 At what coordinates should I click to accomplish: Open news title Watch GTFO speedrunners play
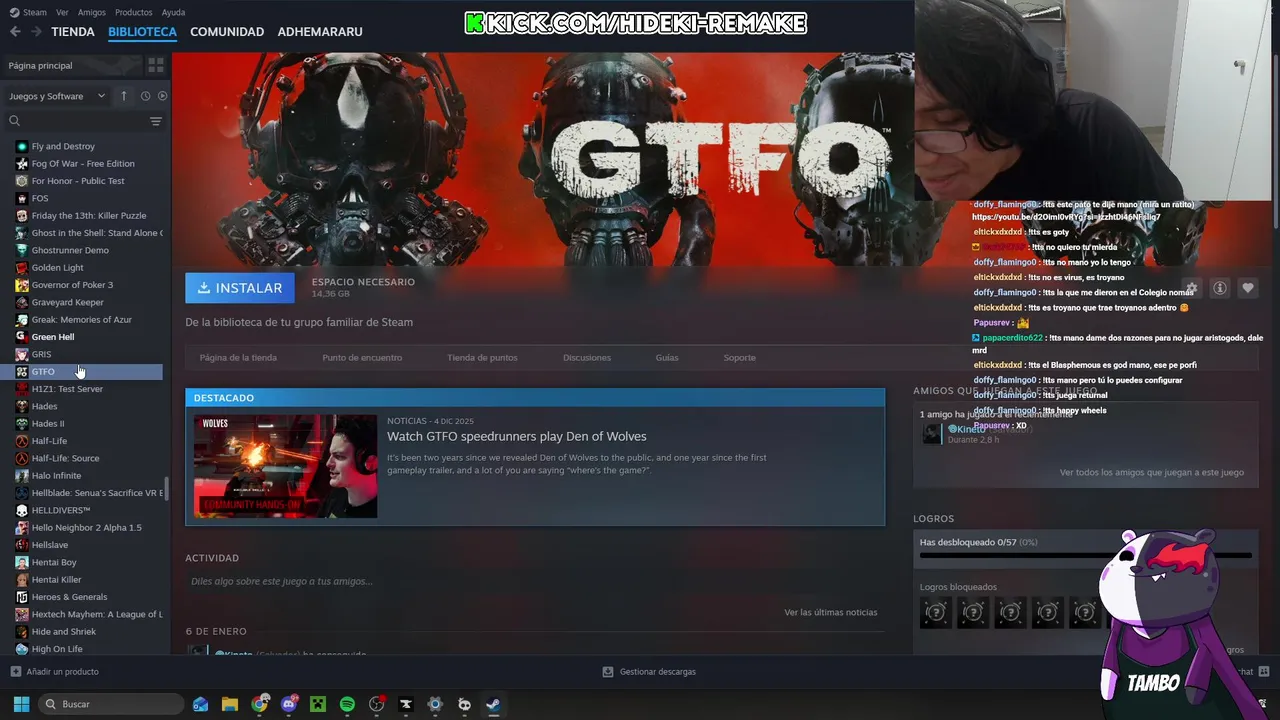(x=517, y=436)
